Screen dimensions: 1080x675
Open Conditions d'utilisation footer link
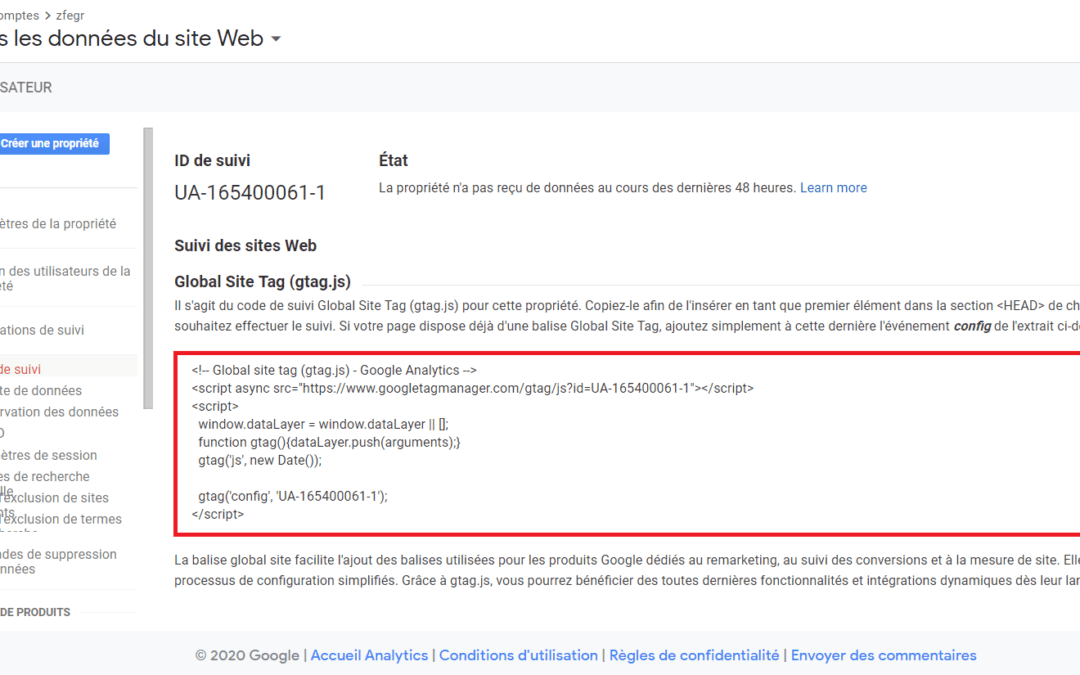click(x=519, y=655)
